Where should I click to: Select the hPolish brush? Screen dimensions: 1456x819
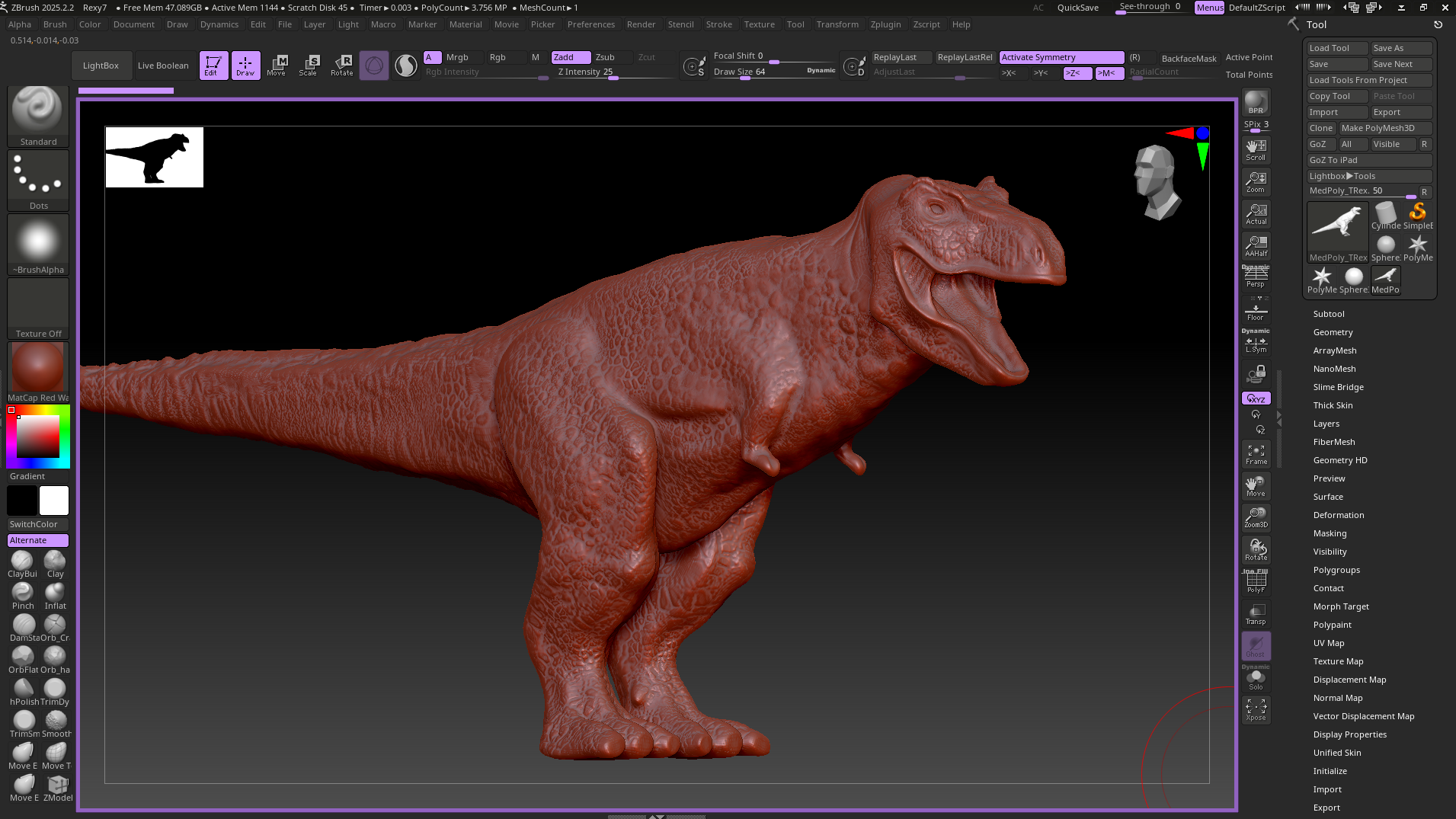point(23,693)
